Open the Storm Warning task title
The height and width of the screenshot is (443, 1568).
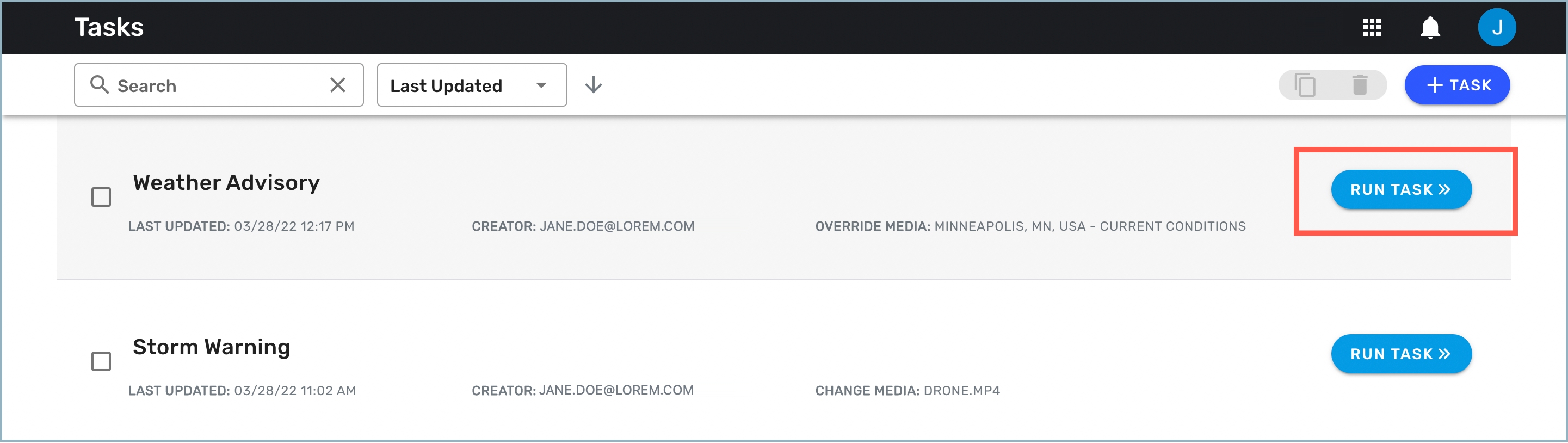[212, 347]
